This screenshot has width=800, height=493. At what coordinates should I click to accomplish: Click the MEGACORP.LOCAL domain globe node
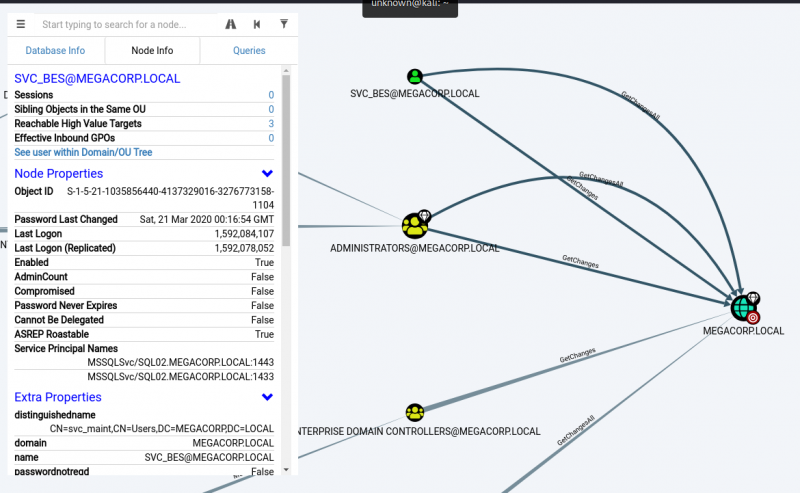742,307
